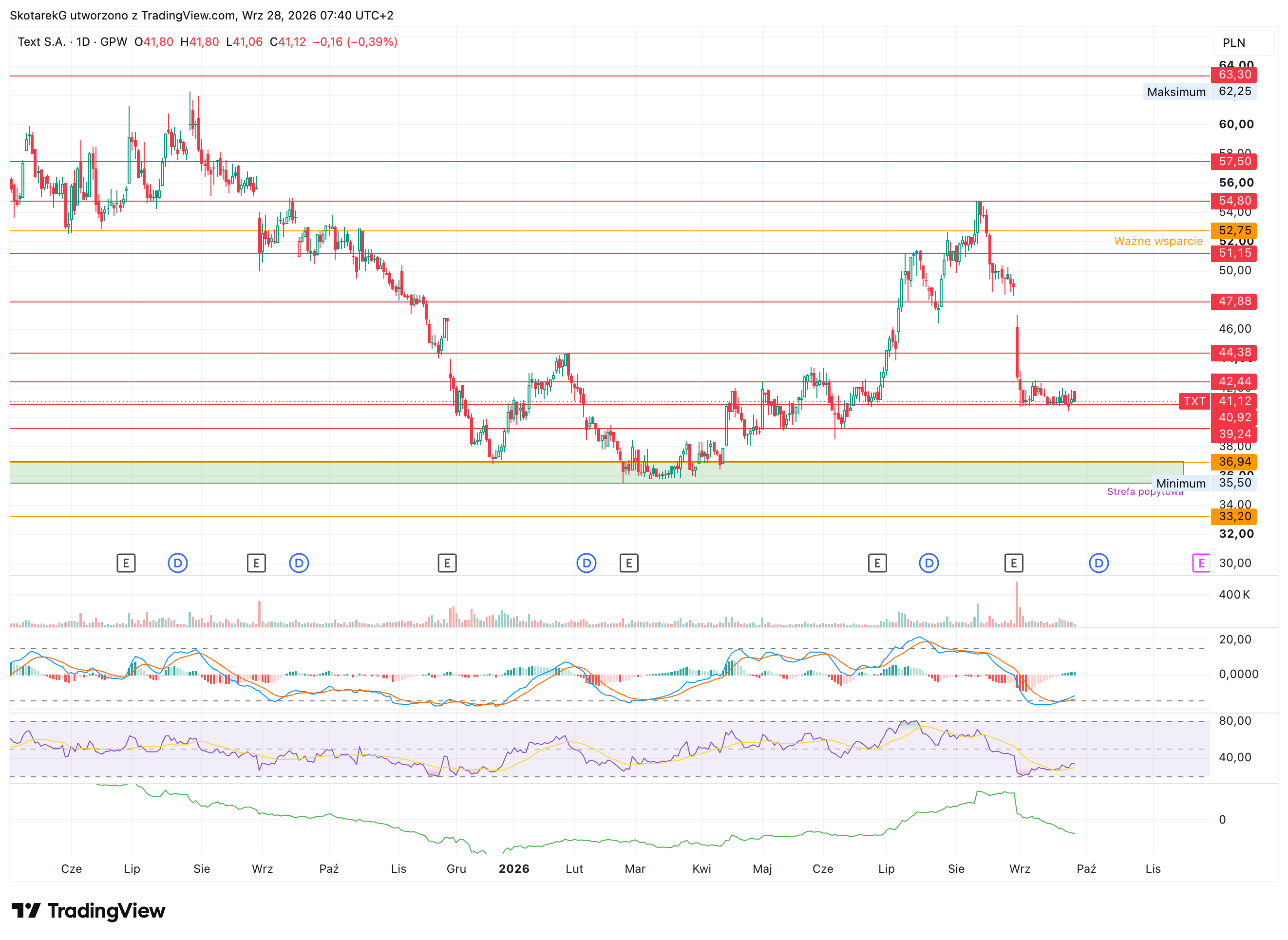This screenshot has height=940, width=1288.
Task: Select the orange 52,75 price level label
Action: click(x=1234, y=230)
